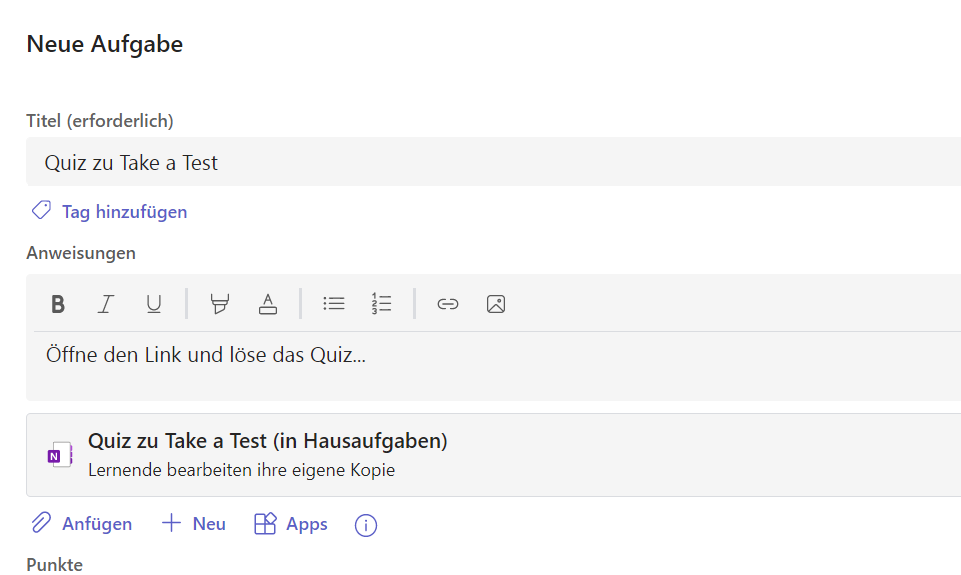The image size is (961, 575).
Task: Underline the instructions text
Action: point(154,304)
